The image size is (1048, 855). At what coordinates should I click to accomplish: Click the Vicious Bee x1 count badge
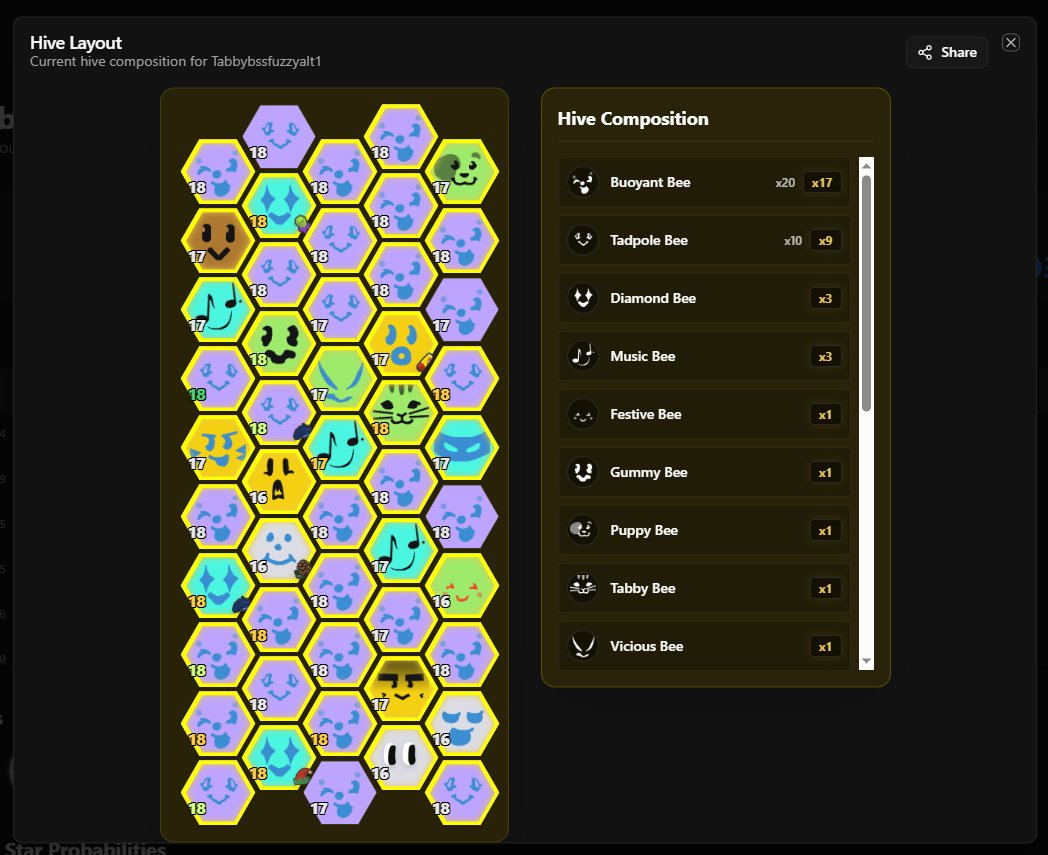(825, 646)
